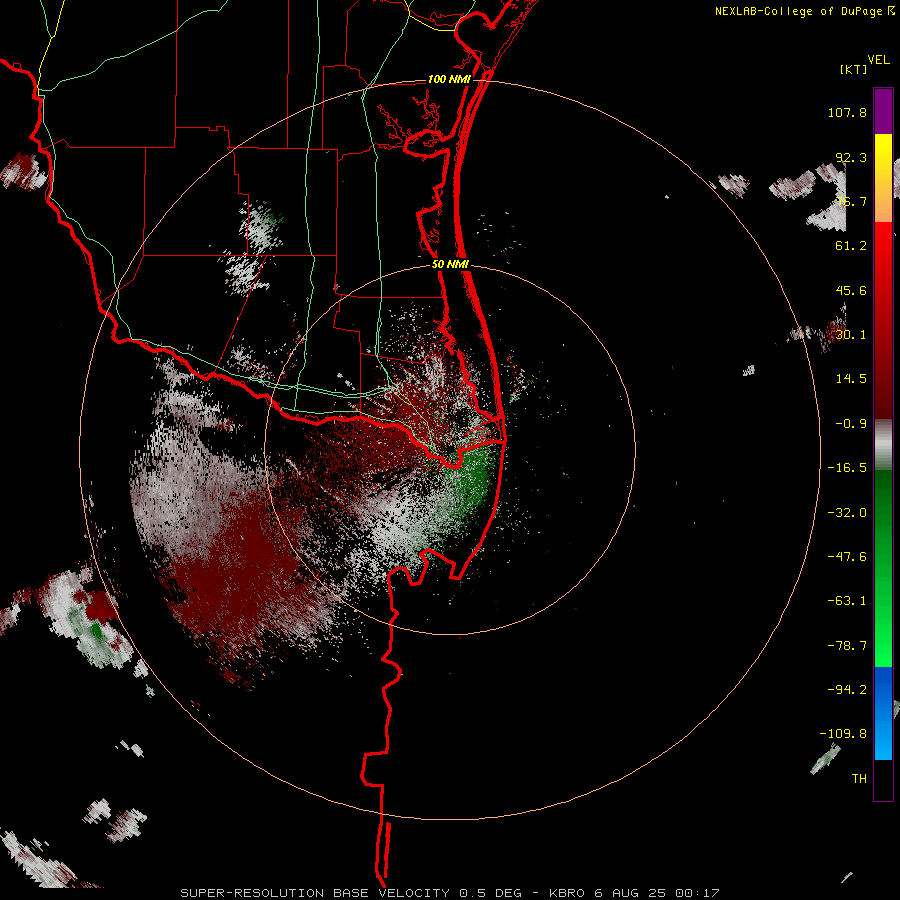
Task: Click the 50 NMI range ring label
Action: (451, 265)
